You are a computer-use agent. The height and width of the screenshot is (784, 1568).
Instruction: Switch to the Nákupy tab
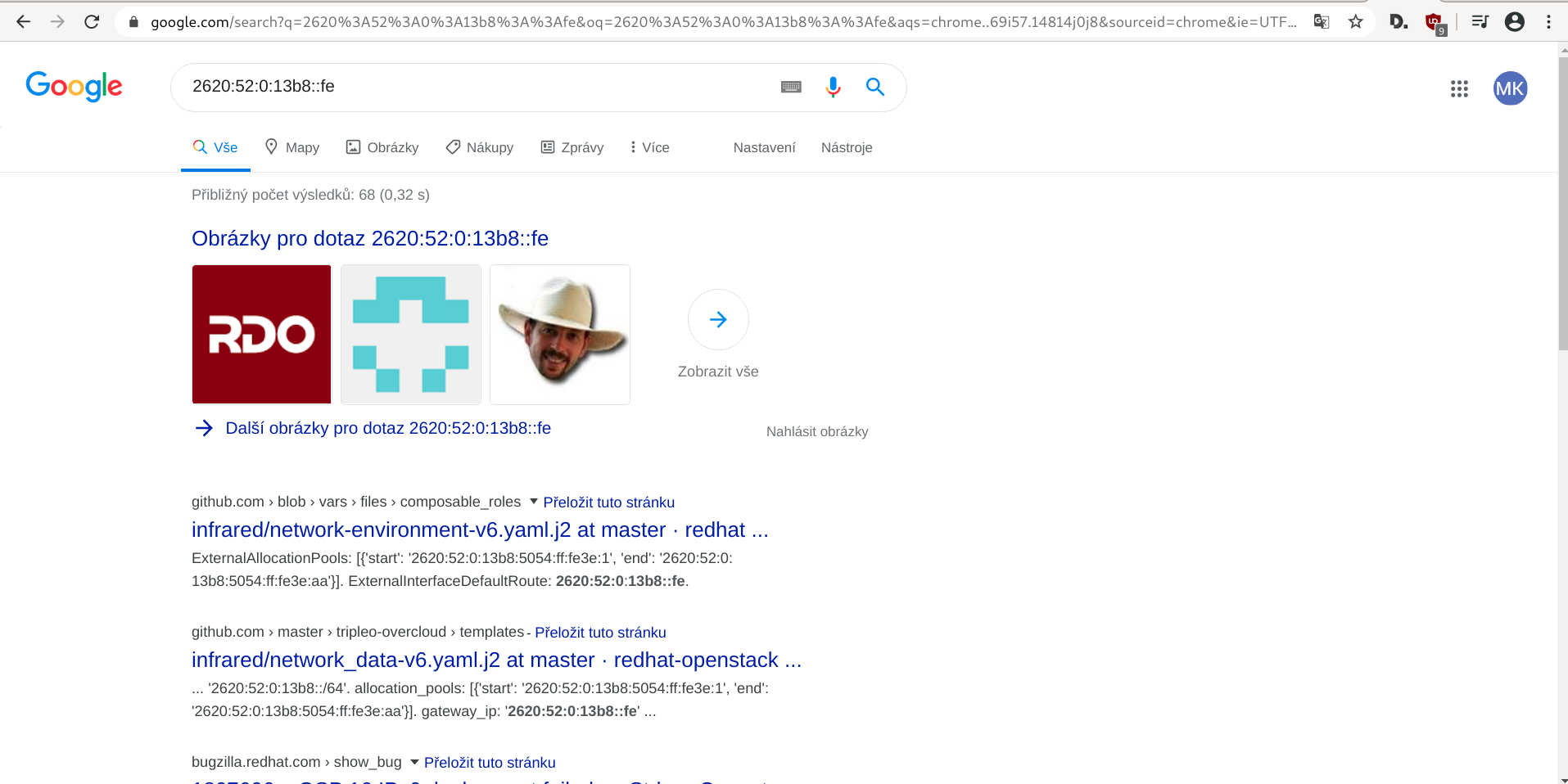click(x=480, y=147)
